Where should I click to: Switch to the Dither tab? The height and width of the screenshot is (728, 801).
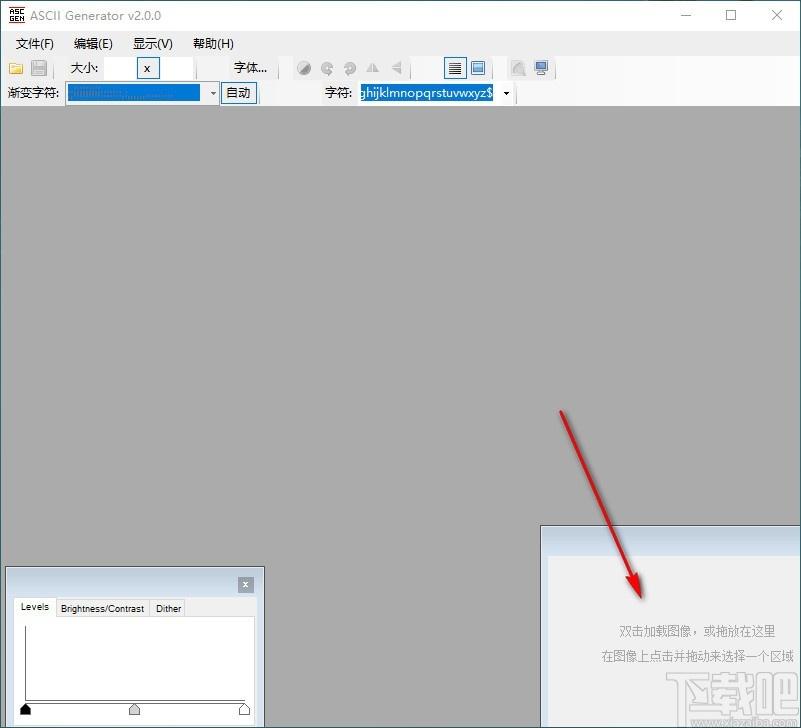[x=168, y=608]
